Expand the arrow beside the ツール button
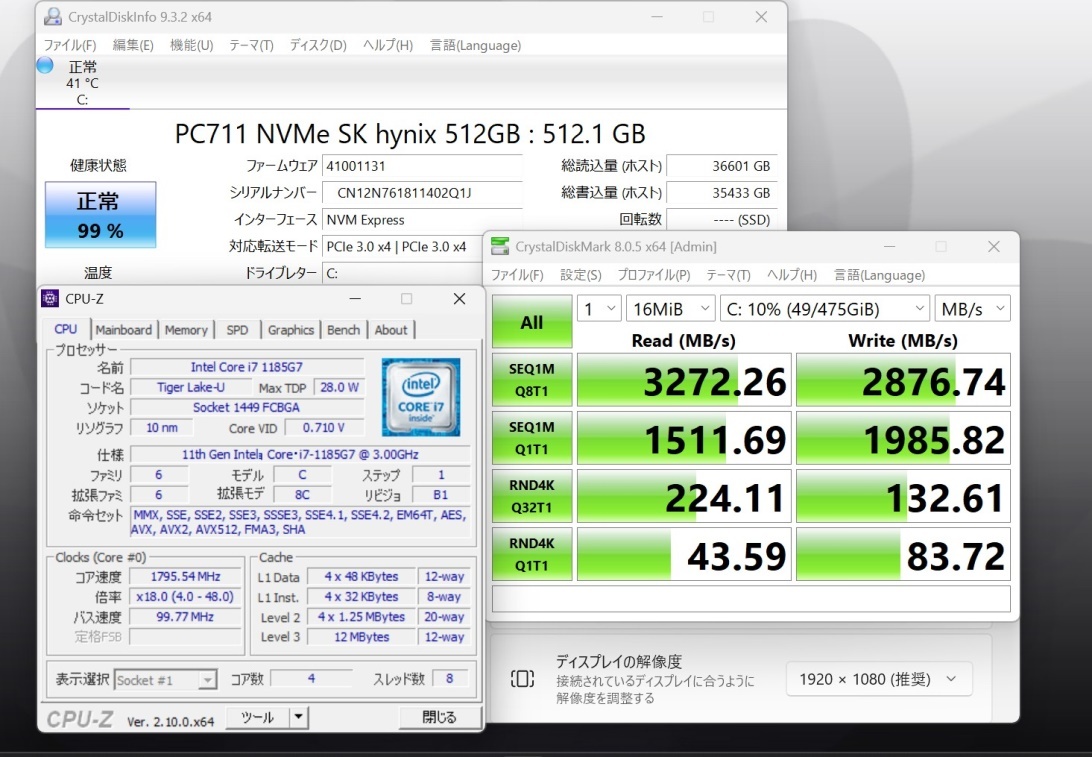Image resolution: width=1092 pixels, height=757 pixels. (x=298, y=717)
